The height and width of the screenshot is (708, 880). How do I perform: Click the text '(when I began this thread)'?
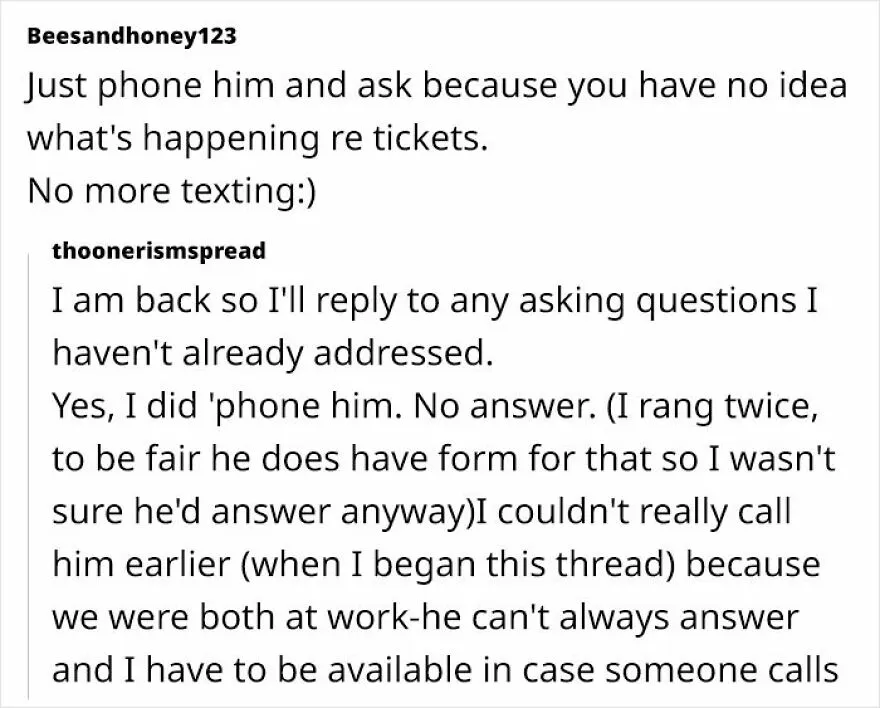[x=457, y=564]
